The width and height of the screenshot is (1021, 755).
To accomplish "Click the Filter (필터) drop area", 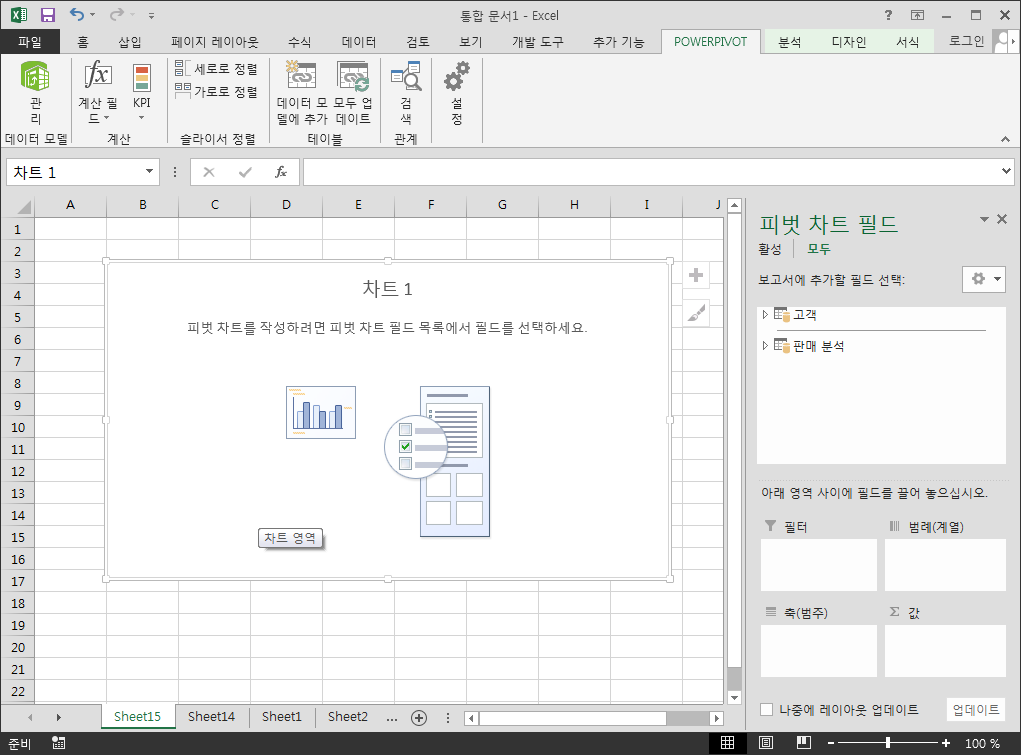I will (x=818, y=565).
